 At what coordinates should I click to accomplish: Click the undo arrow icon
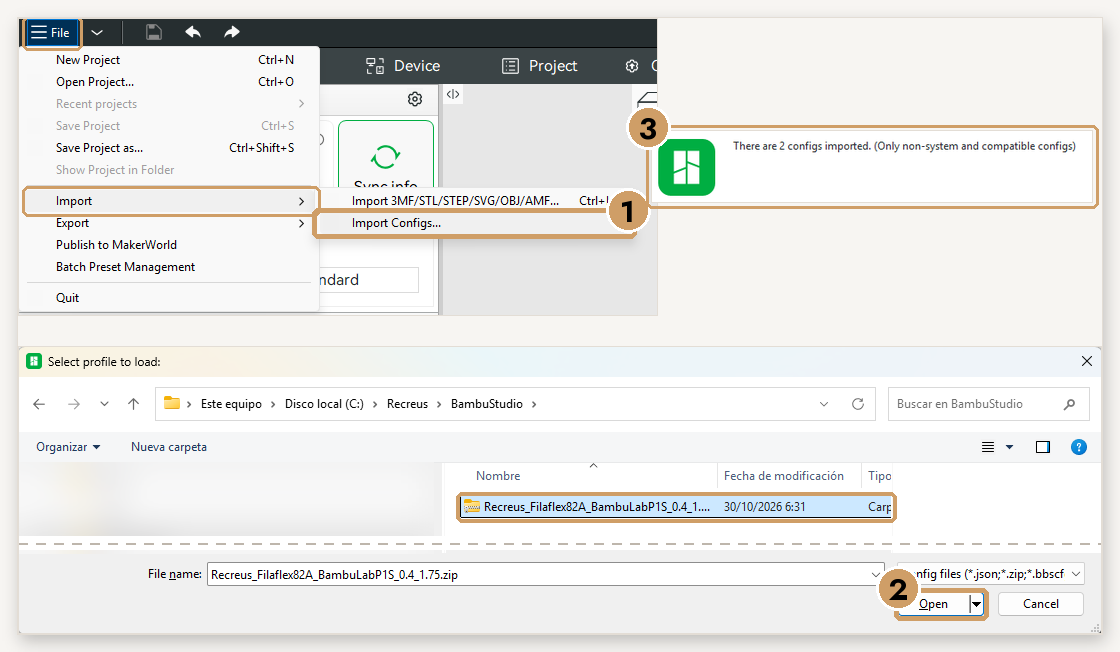coord(193,32)
